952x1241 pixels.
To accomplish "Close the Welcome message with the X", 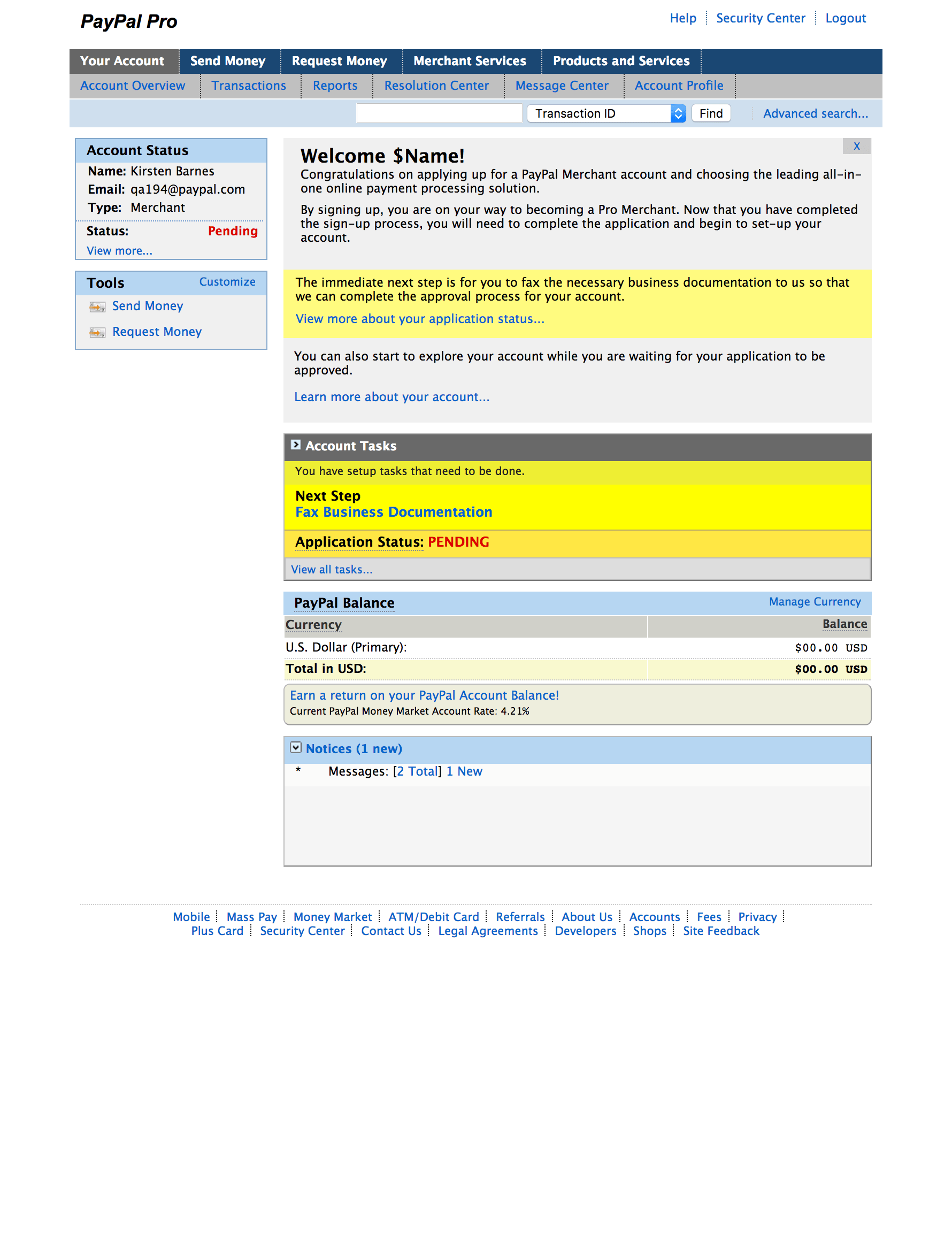I will [x=856, y=146].
